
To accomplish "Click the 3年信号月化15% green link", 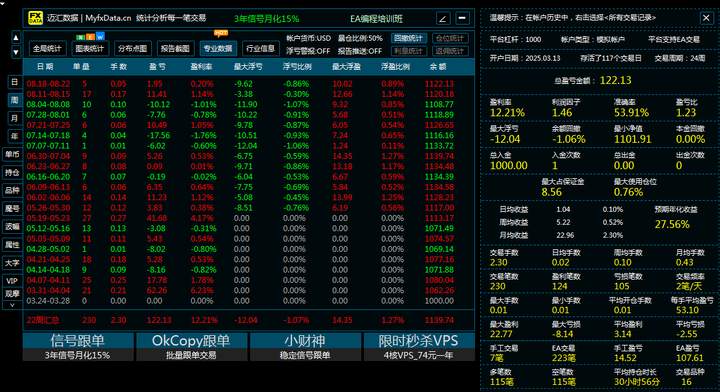I will 266,19.
